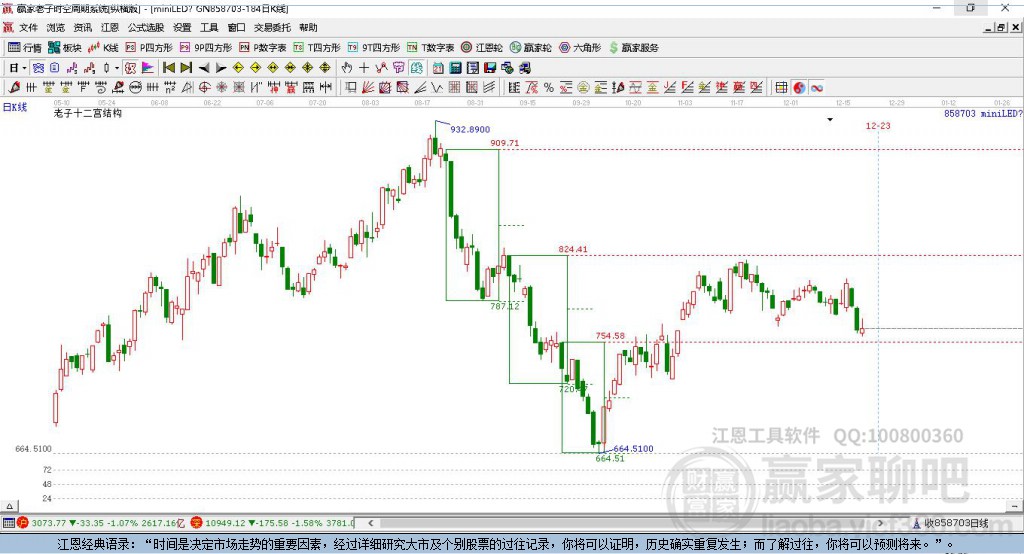Select the crosshair cursor tool

(364, 68)
